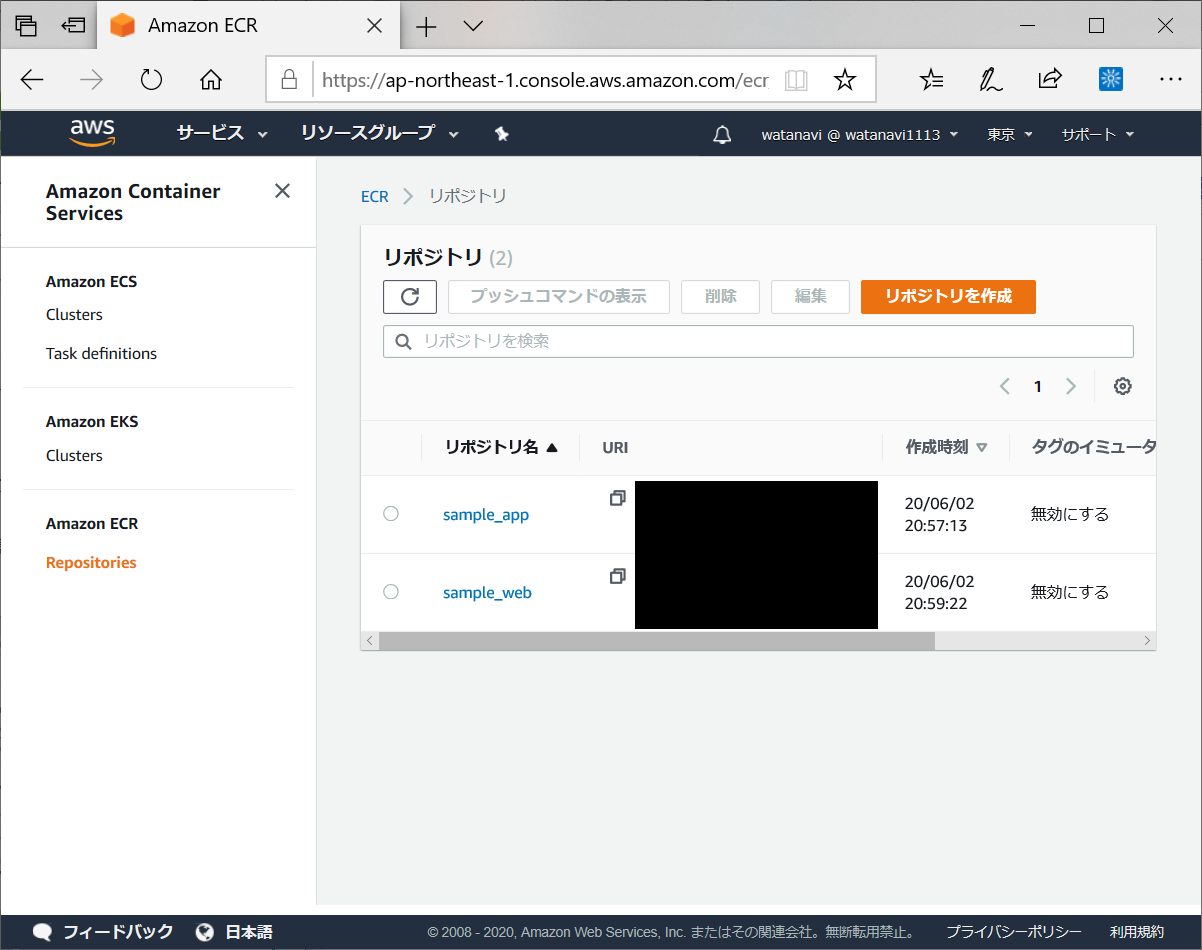Image resolution: width=1202 pixels, height=950 pixels.
Task: Go to the next page arrow in pagination
Action: 1071,386
